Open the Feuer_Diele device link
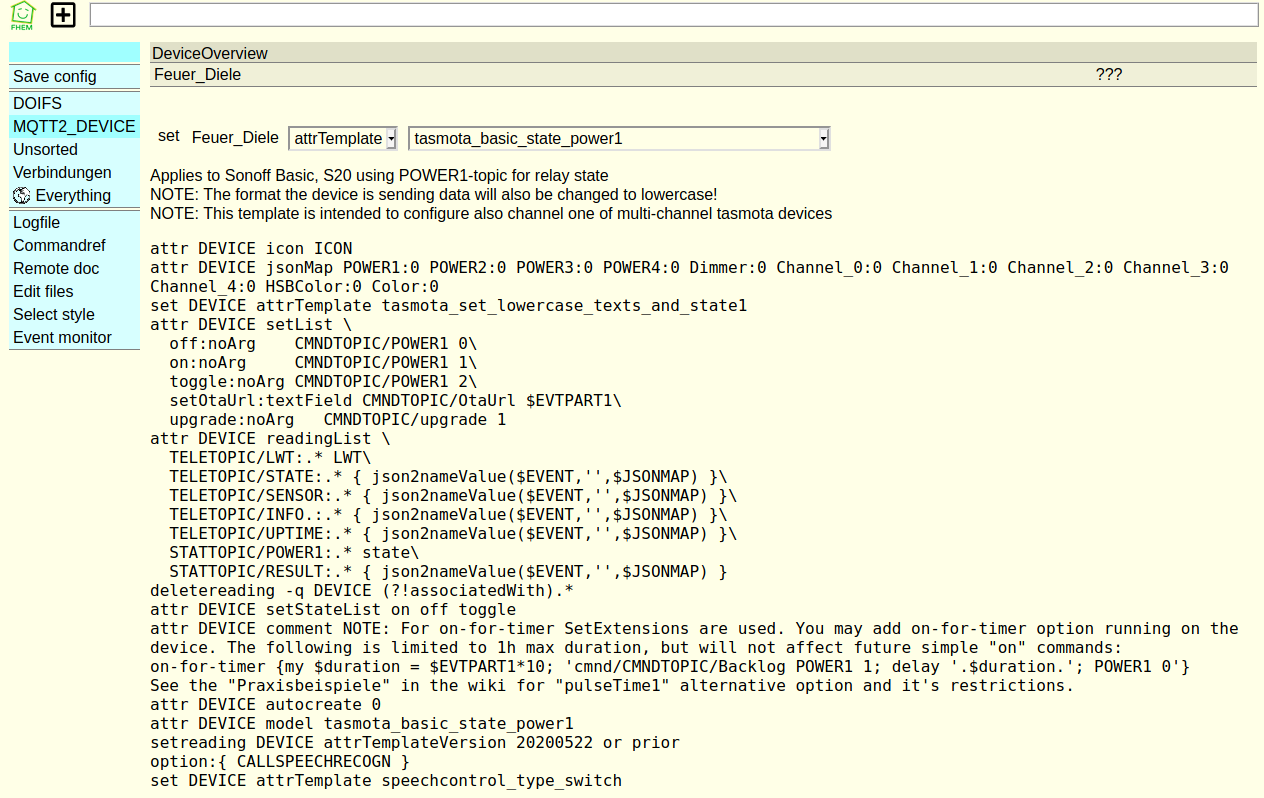This screenshot has width=1264, height=798. 197,74
